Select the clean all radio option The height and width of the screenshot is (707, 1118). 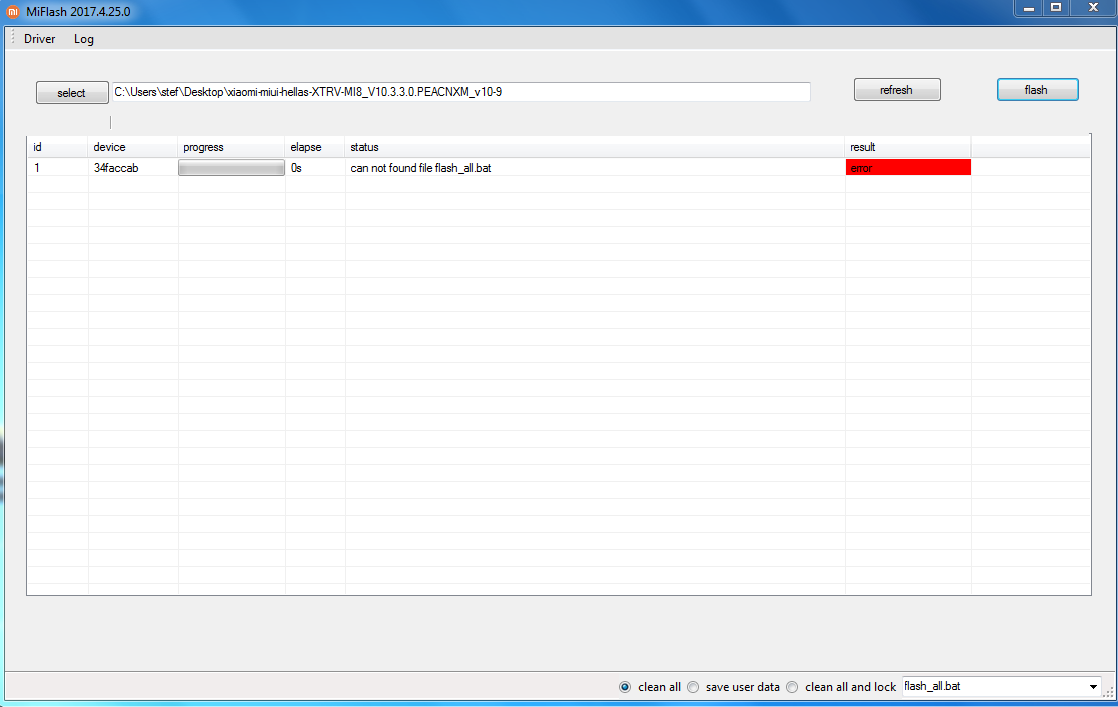pos(625,687)
